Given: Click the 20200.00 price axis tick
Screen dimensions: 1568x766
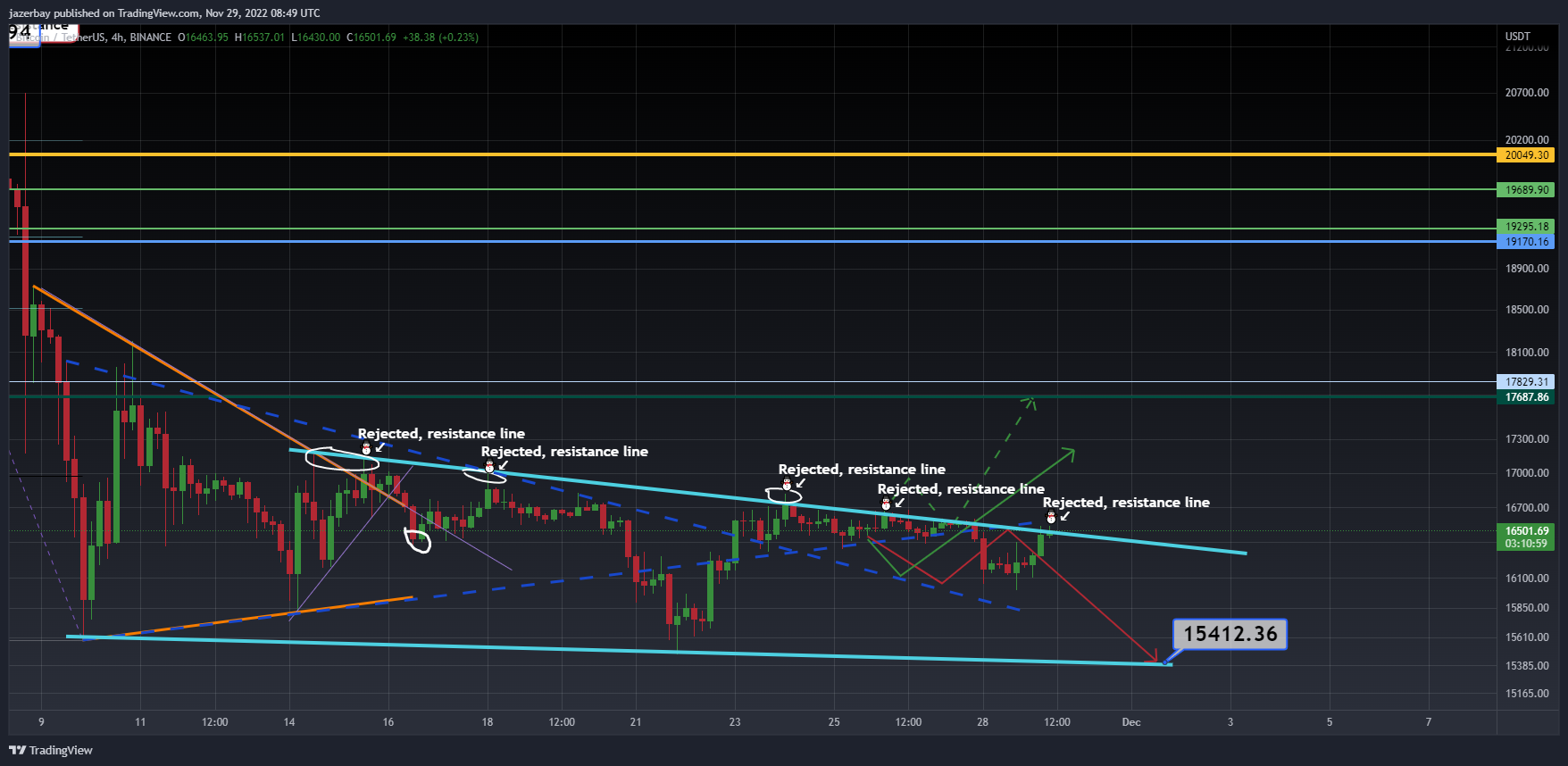Looking at the screenshot, I should pos(1527,140).
